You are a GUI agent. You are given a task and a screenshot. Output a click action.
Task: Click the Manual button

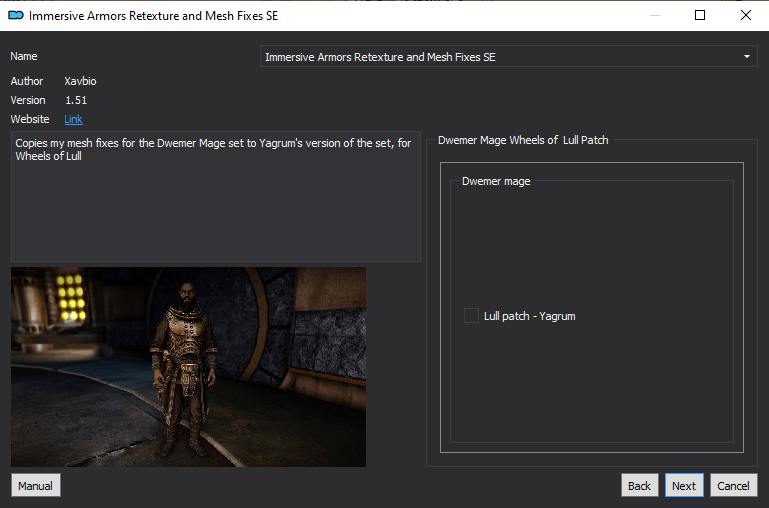pyautogui.click(x=36, y=485)
